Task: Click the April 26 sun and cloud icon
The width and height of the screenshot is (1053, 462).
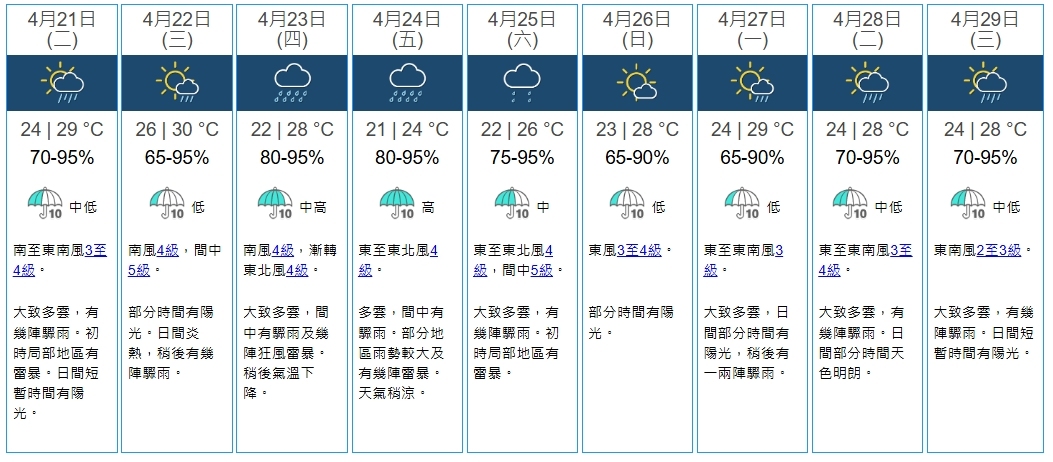Action: point(636,83)
